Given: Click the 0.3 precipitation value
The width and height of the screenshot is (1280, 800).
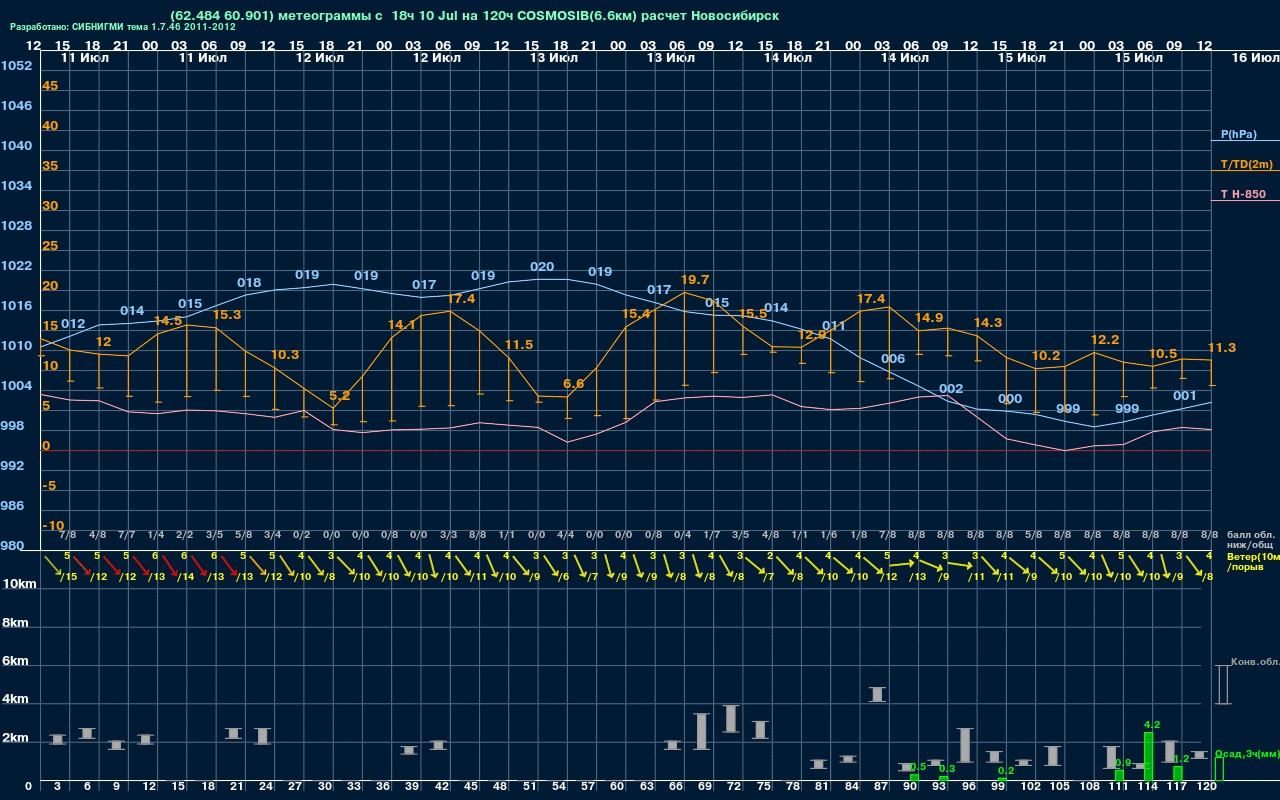Looking at the screenshot, I should tap(947, 768).
